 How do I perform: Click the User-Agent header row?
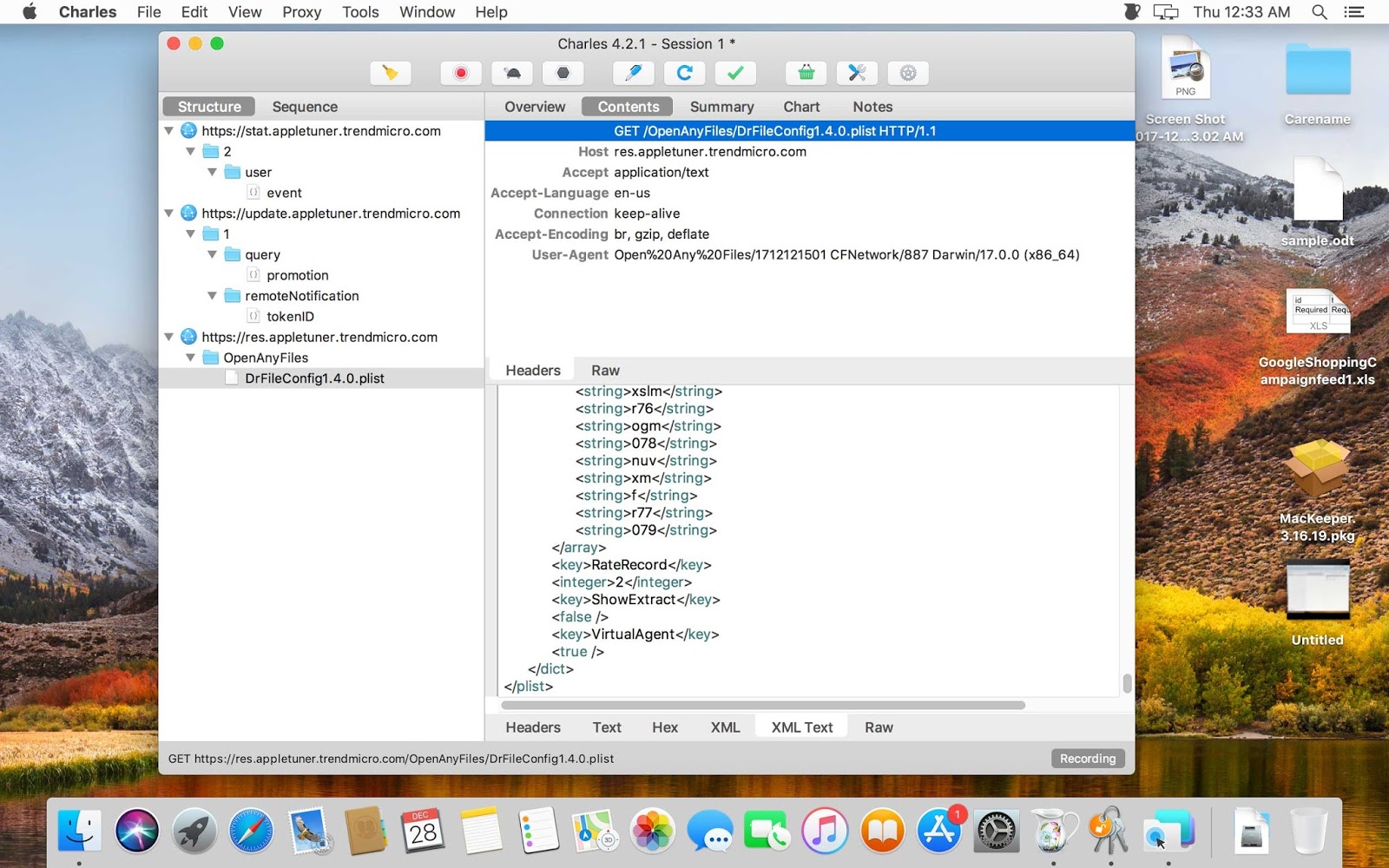809,255
